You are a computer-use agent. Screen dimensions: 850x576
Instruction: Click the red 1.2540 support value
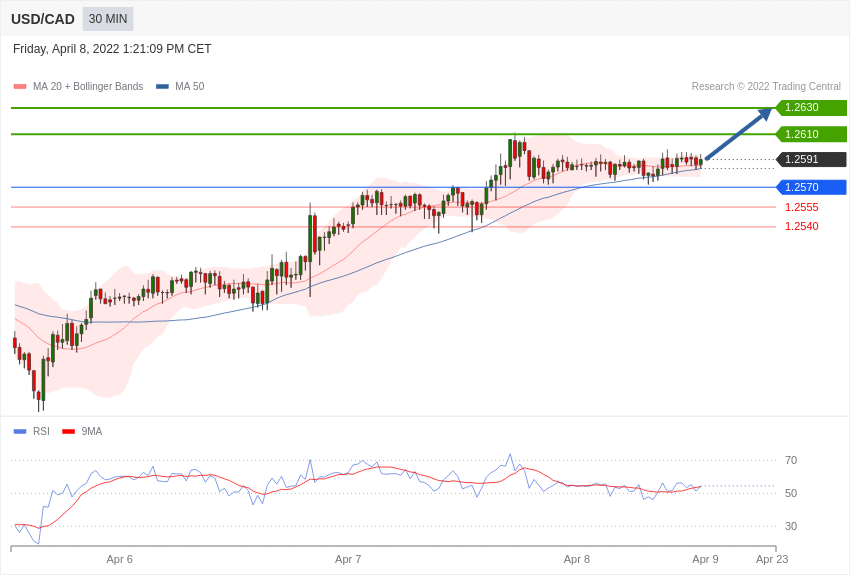click(802, 226)
